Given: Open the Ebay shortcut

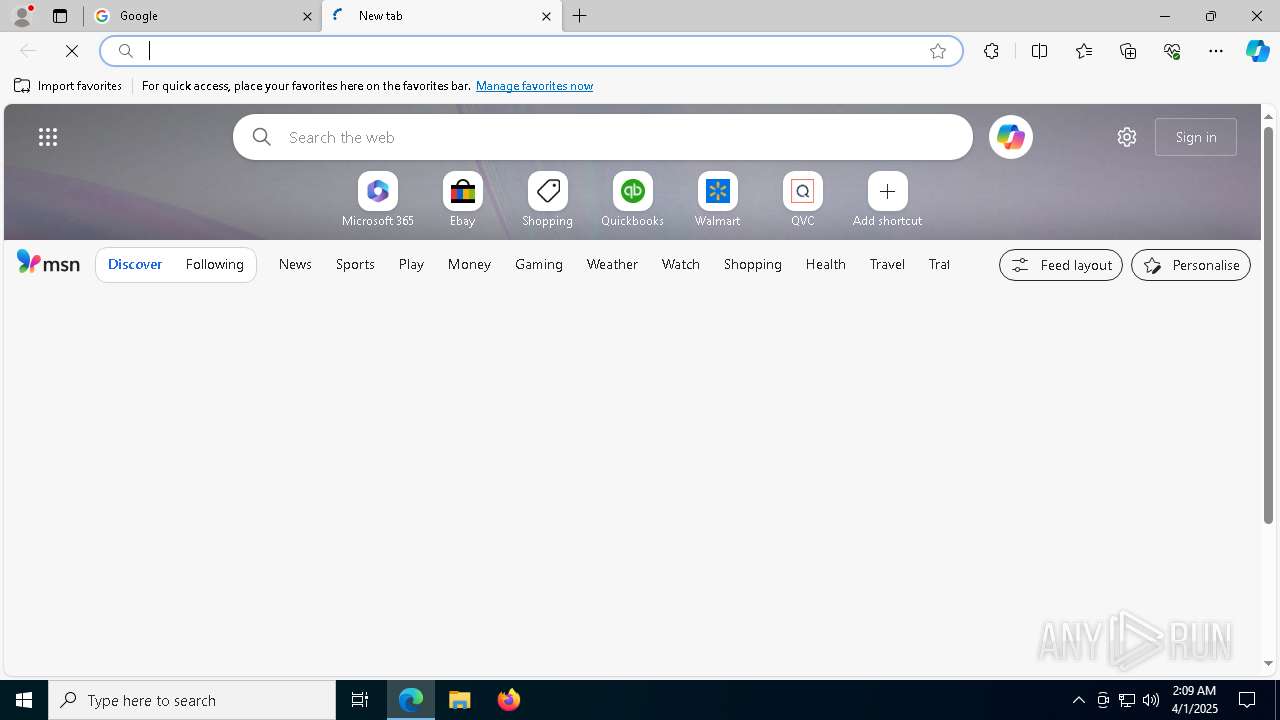Looking at the screenshot, I should point(462,200).
